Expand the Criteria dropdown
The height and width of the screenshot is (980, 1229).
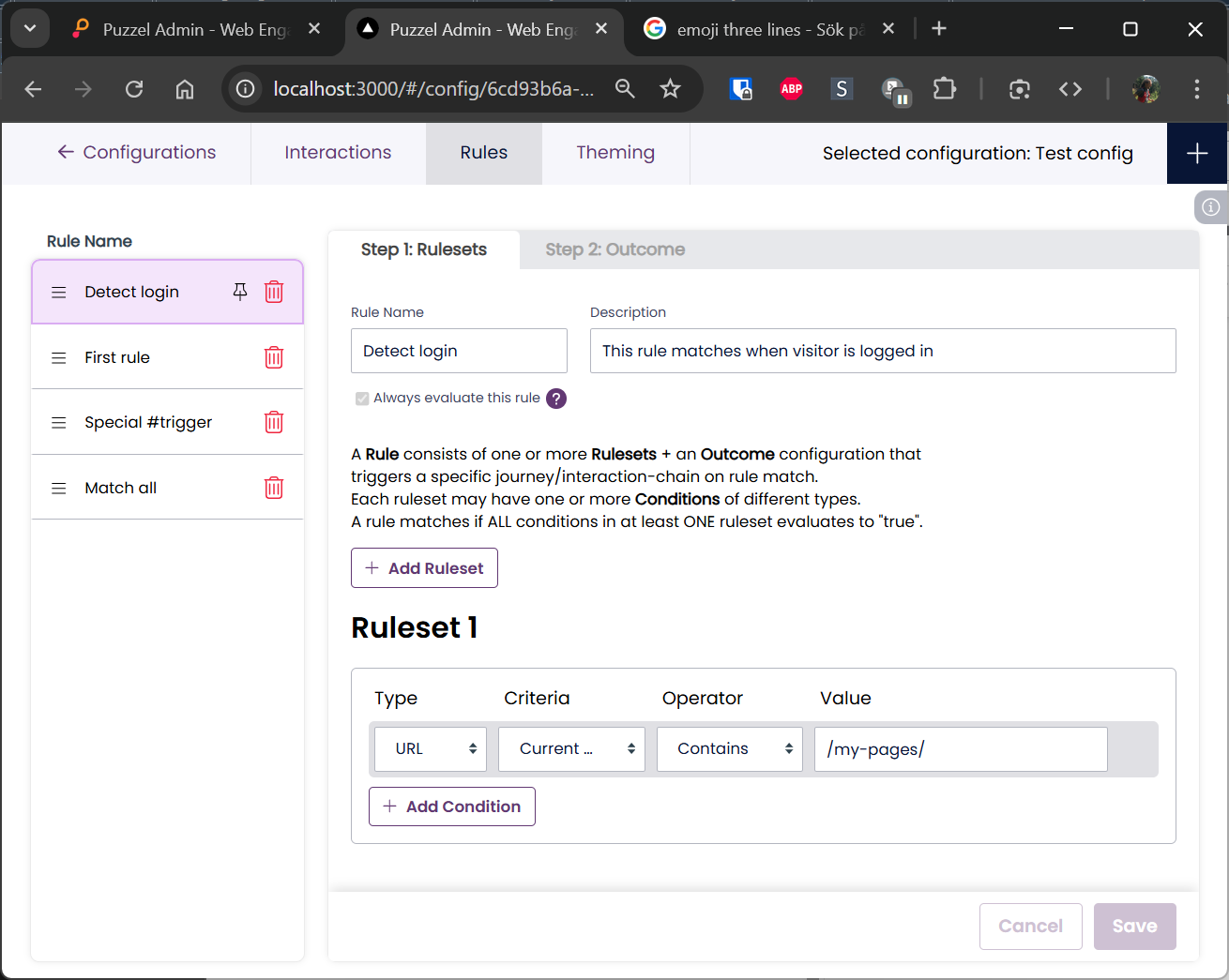click(x=571, y=748)
